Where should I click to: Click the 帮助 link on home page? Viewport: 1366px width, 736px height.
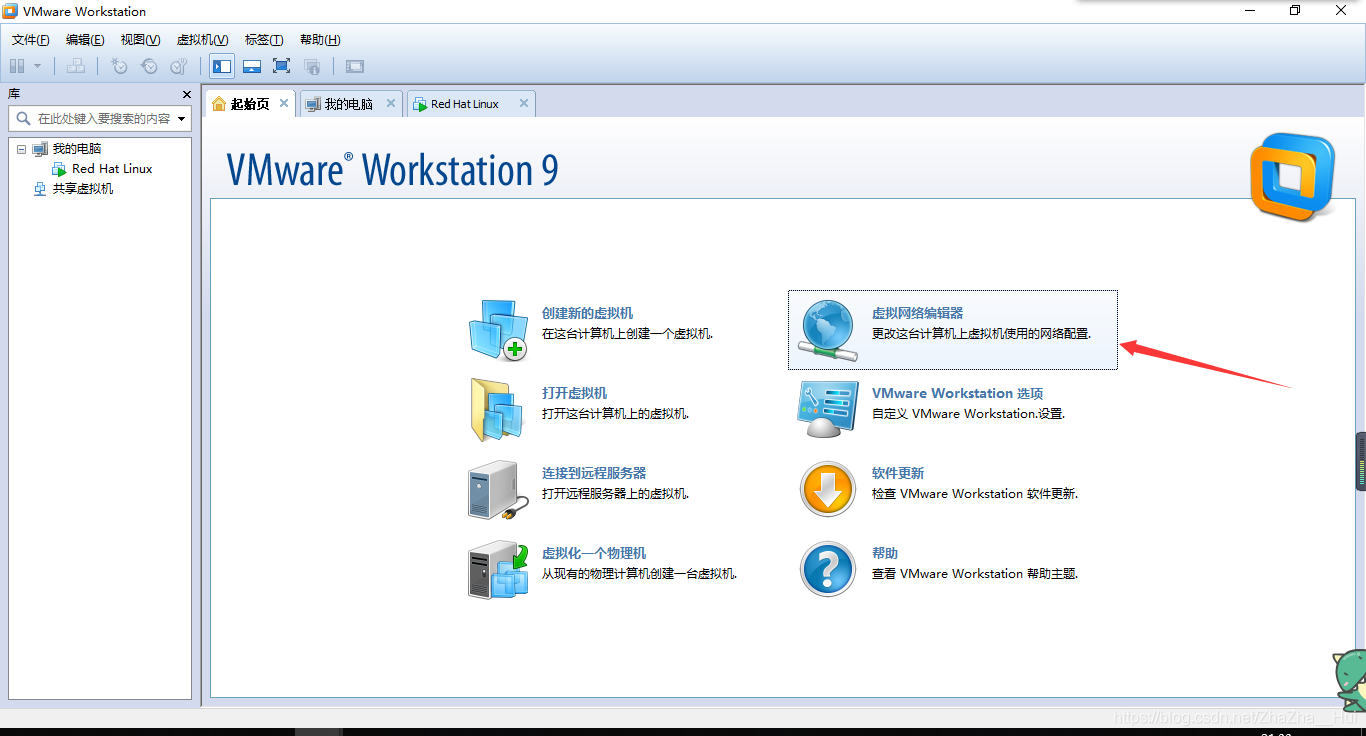tap(885, 553)
